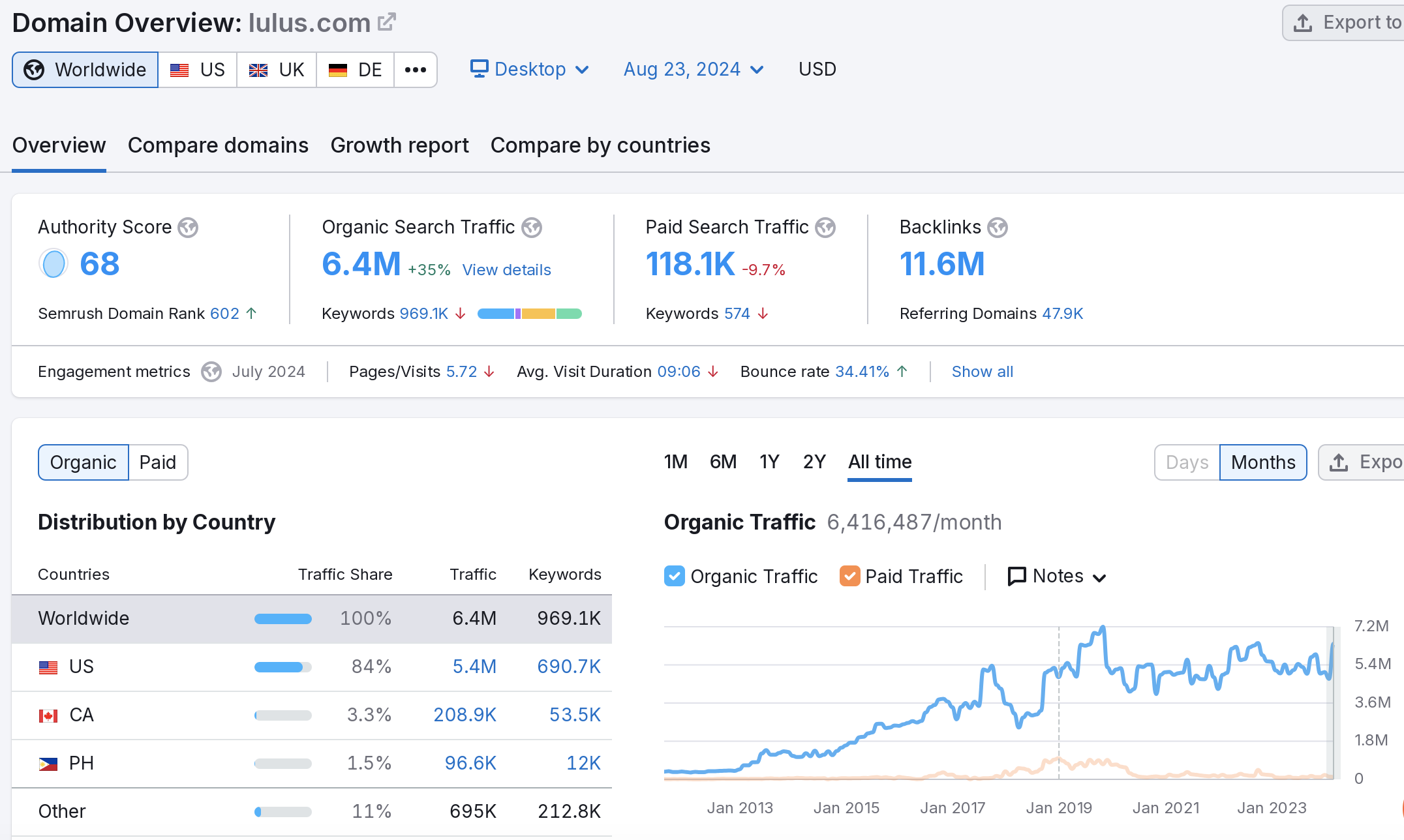Image resolution: width=1404 pixels, height=840 pixels.
Task: Open lulus.com external link icon
Action: tap(386, 22)
